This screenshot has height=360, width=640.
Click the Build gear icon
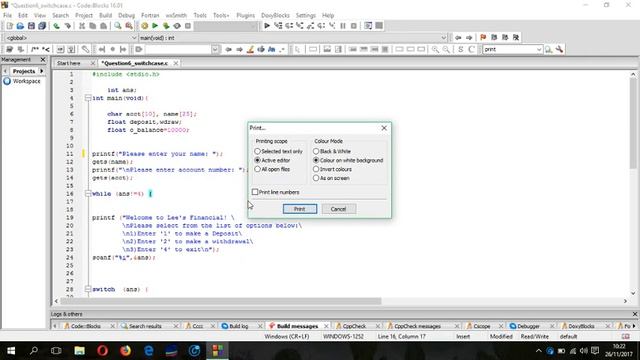coord(144,26)
